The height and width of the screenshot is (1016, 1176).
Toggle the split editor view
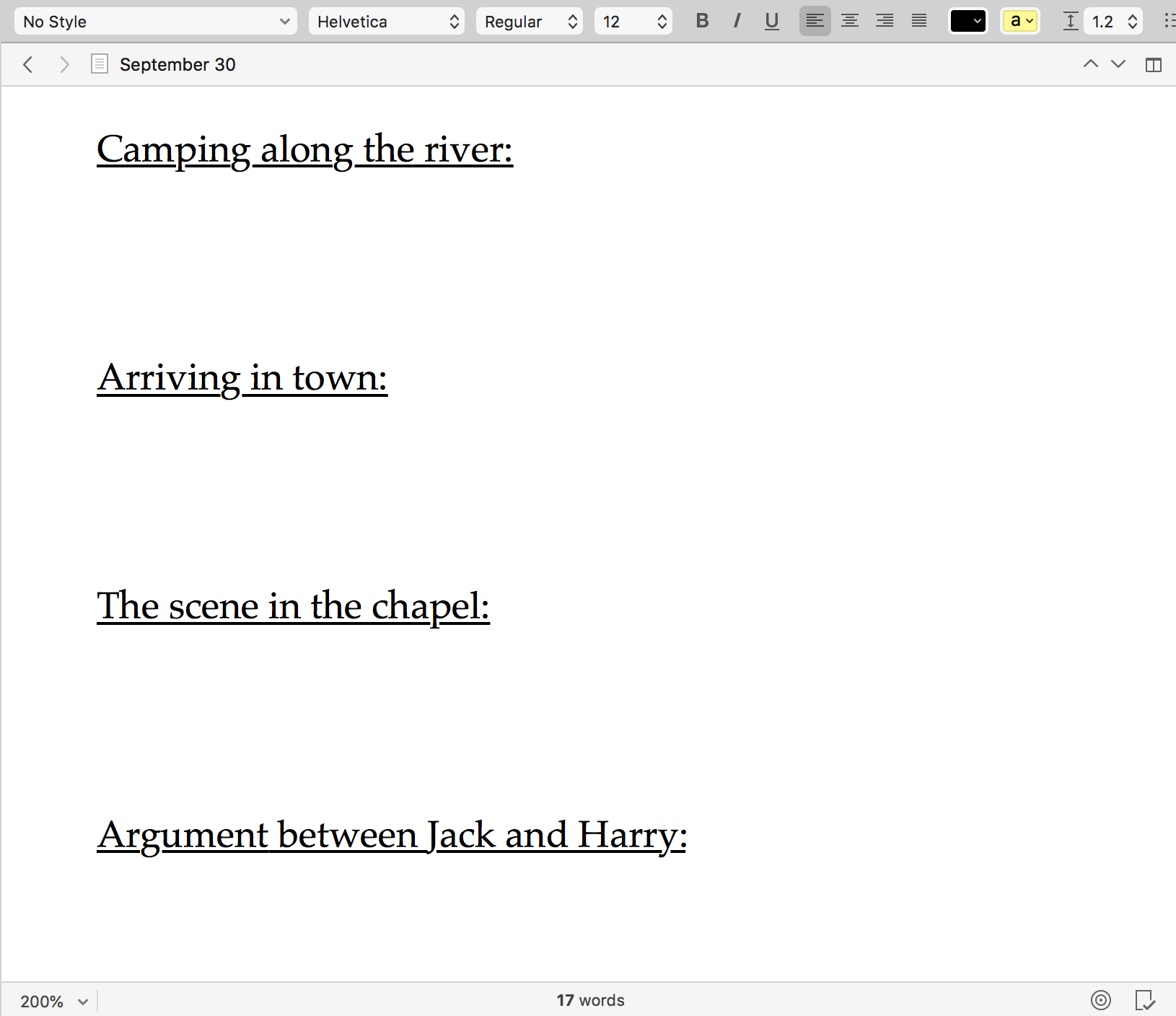tap(1154, 64)
